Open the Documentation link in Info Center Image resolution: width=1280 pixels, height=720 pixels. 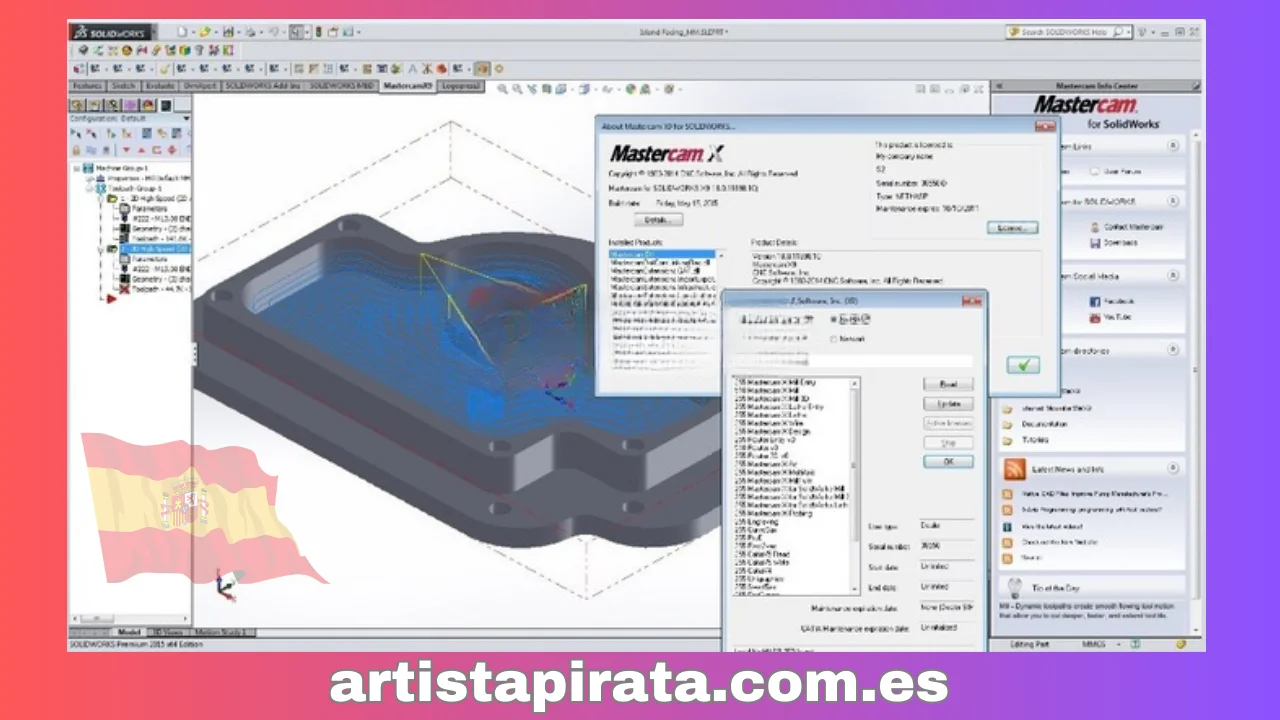[x=1044, y=424]
